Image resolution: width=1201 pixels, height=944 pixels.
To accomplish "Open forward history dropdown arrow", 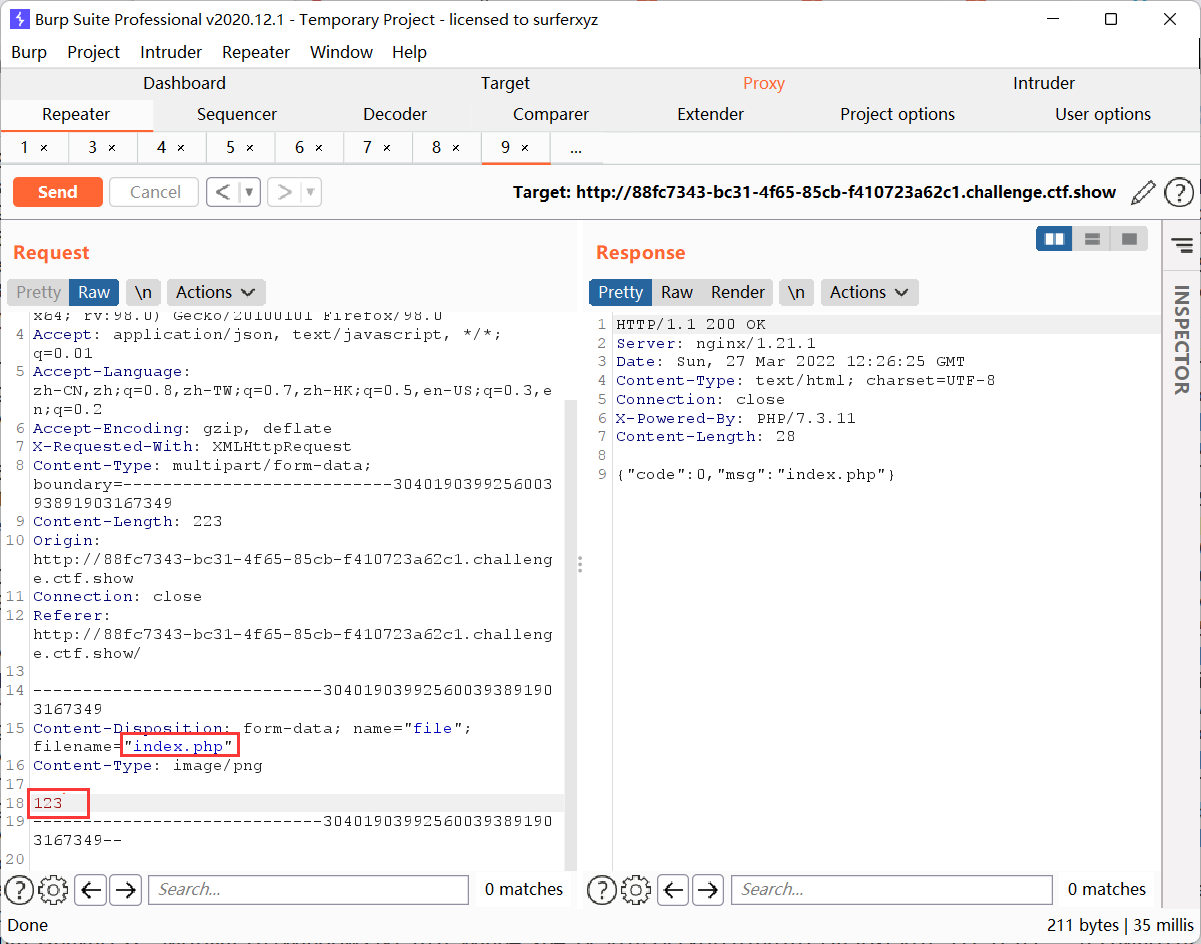I will [x=311, y=192].
